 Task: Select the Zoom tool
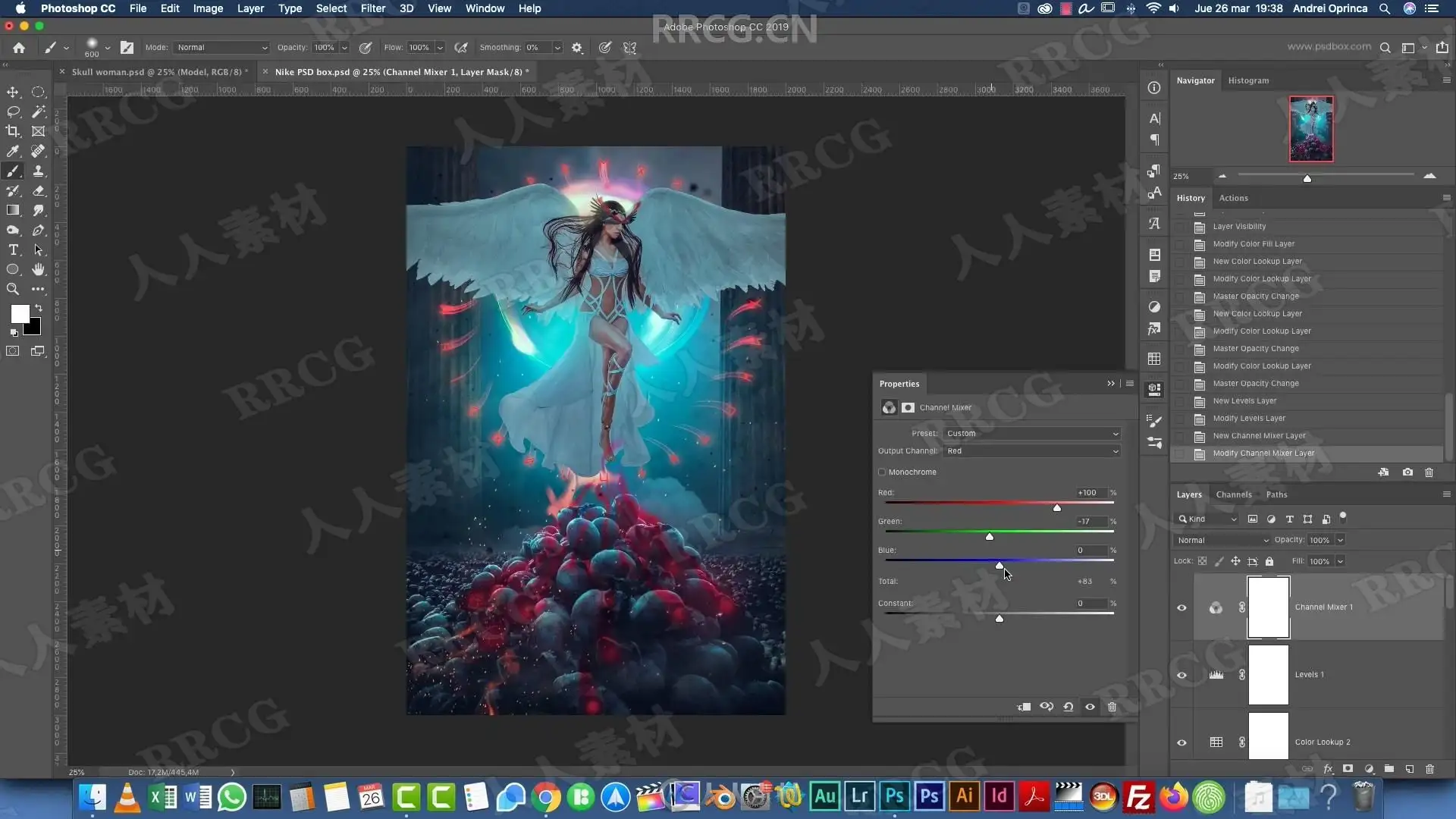tap(13, 289)
